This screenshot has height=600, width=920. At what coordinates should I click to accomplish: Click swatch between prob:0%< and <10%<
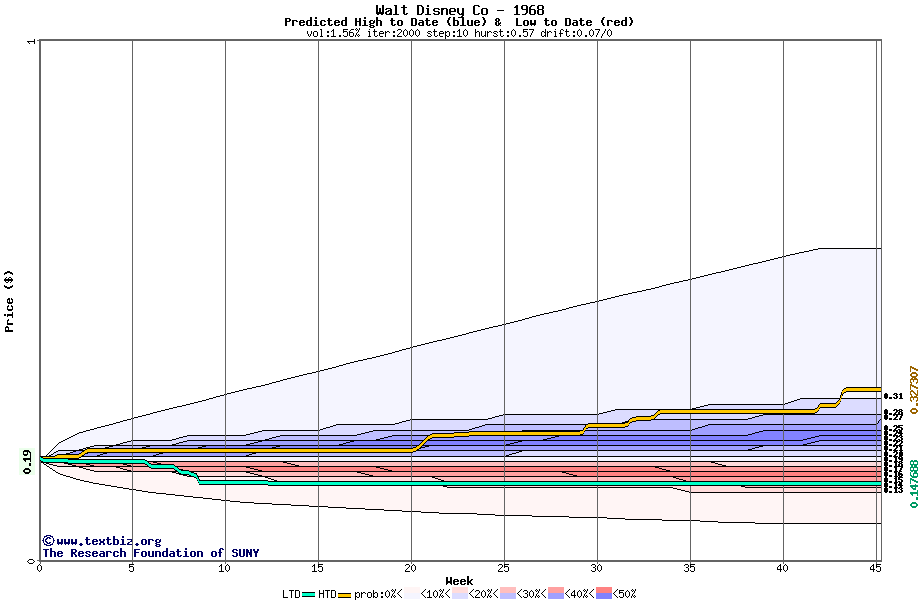click(411, 593)
